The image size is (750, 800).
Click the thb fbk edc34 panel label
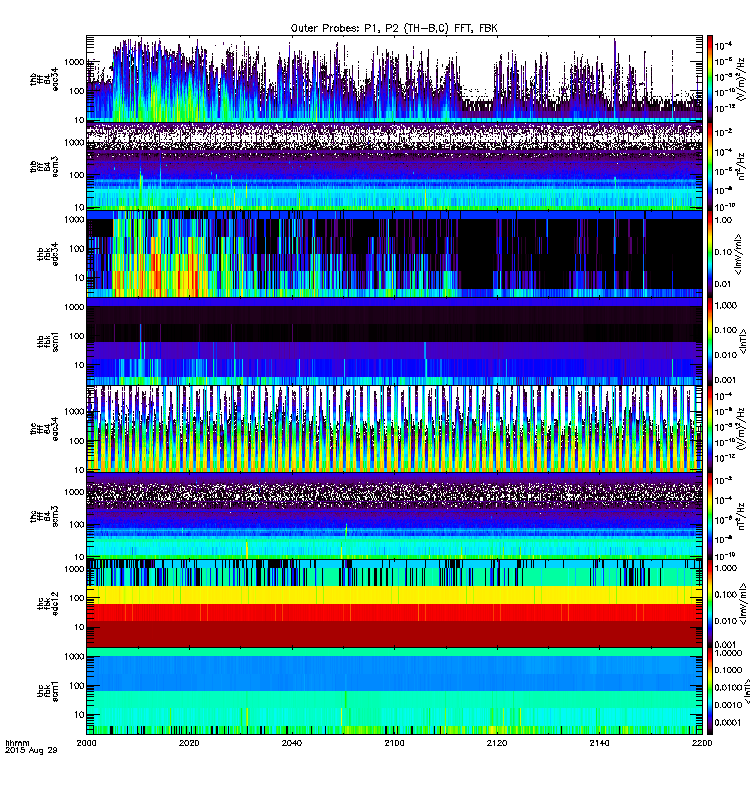point(47,254)
